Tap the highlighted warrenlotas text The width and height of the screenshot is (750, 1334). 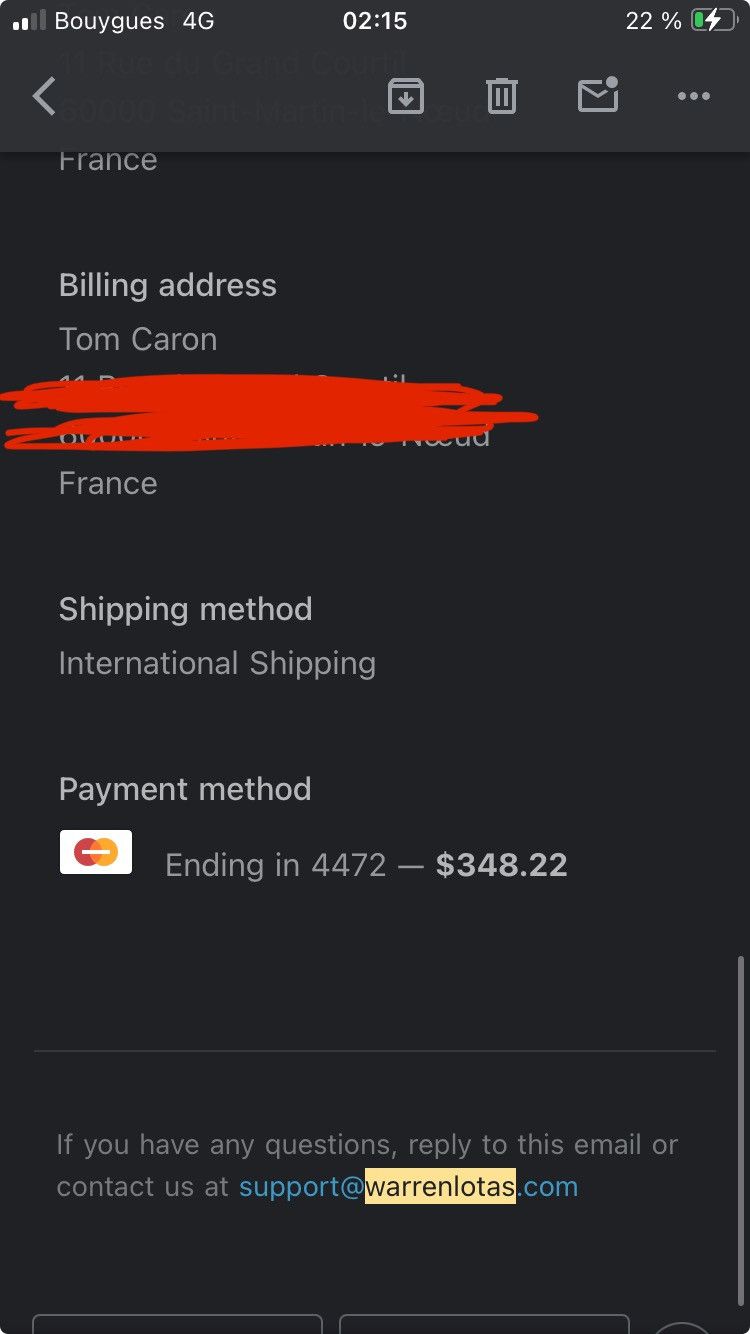pyautogui.click(x=440, y=1186)
